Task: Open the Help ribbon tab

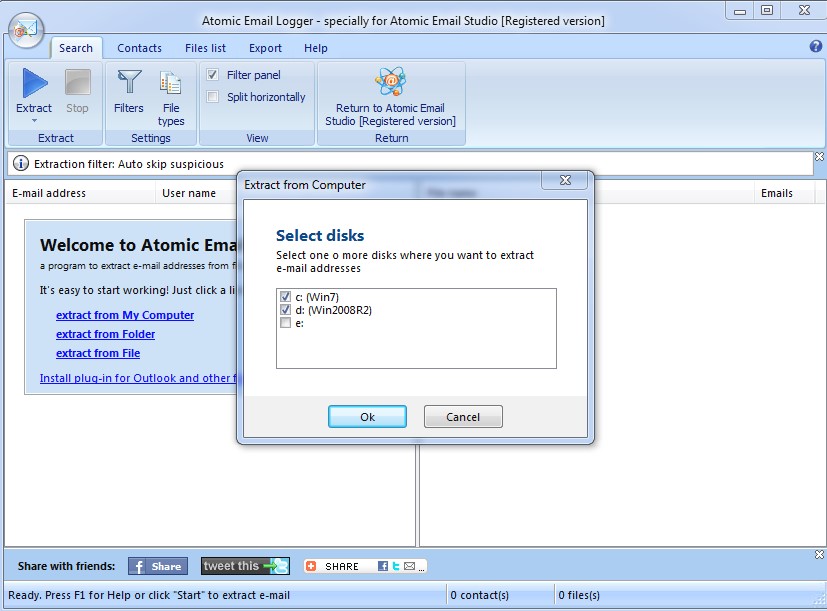Action: pyautogui.click(x=315, y=48)
